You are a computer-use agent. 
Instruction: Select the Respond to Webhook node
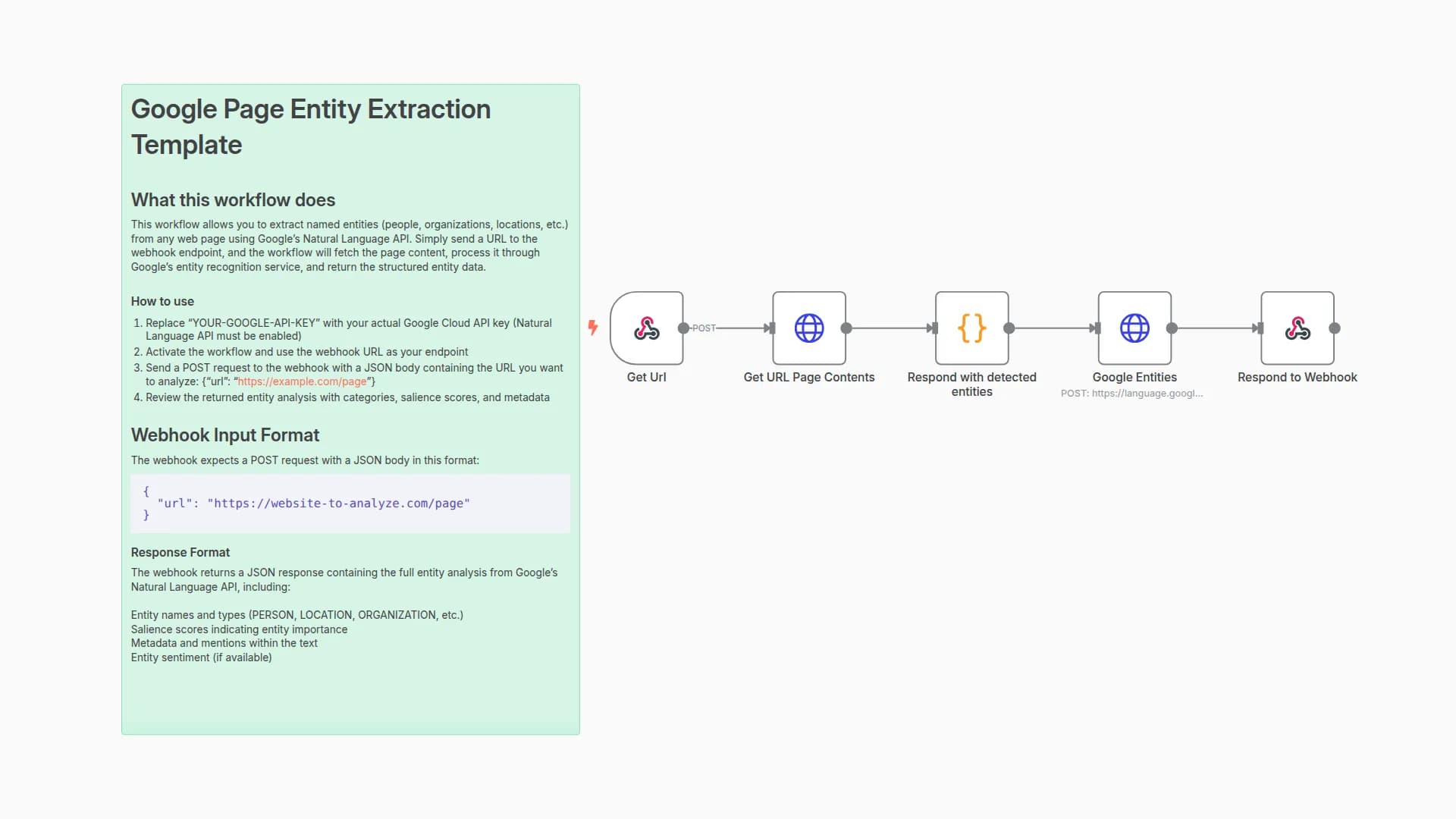pos(1297,328)
